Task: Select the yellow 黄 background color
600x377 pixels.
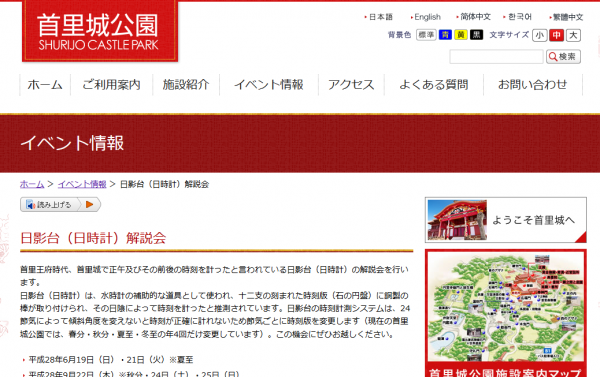Action: tap(461, 35)
